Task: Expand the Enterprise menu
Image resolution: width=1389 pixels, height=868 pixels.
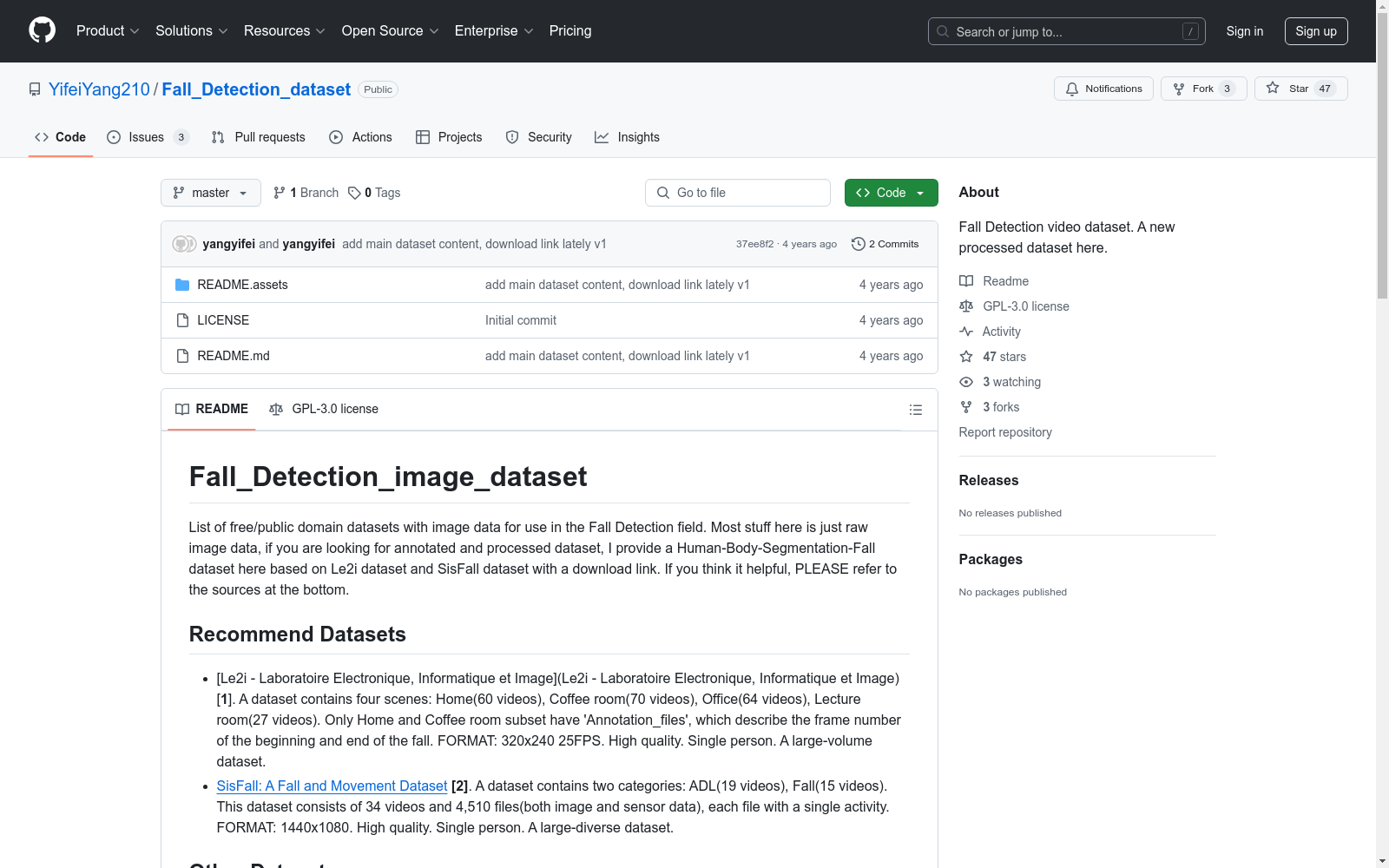Action: click(x=494, y=31)
